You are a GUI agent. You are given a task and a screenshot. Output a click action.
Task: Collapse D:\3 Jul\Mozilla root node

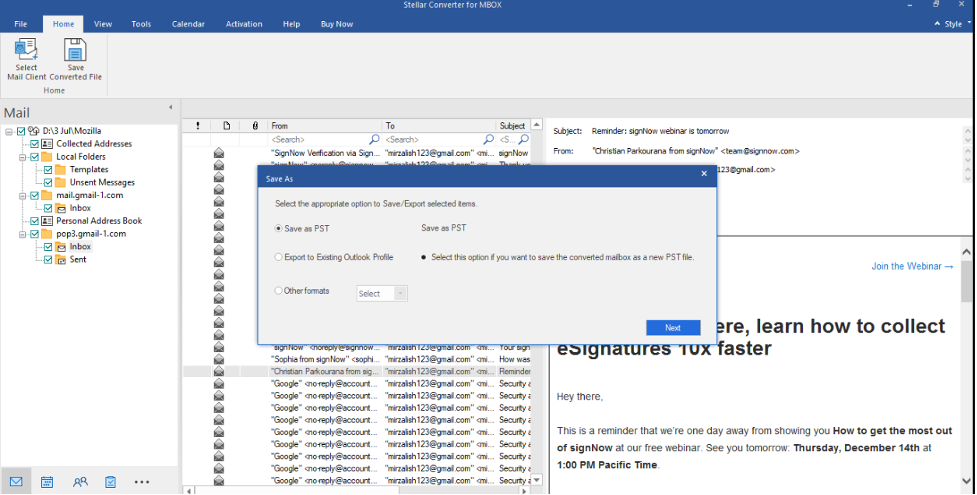(x=9, y=132)
